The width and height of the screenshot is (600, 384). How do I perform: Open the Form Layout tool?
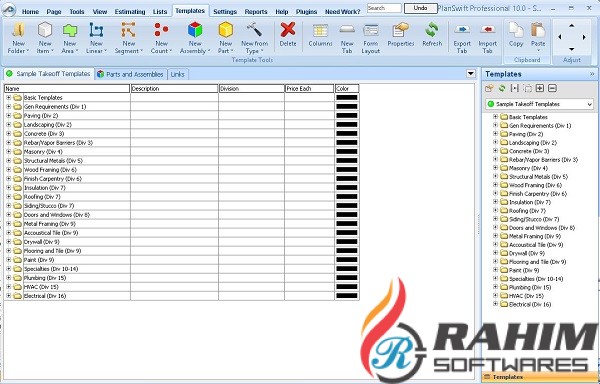click(x=370, y=38)
